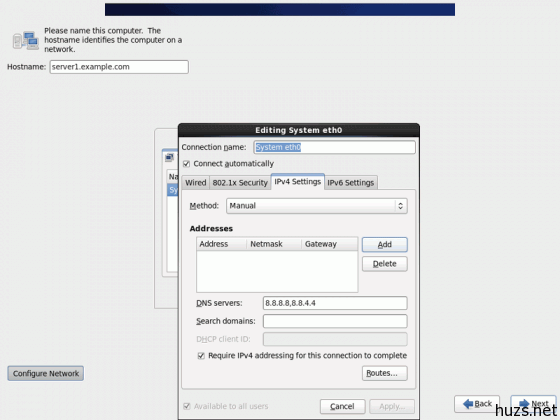Click the Gateway column header

coord(329,244)
